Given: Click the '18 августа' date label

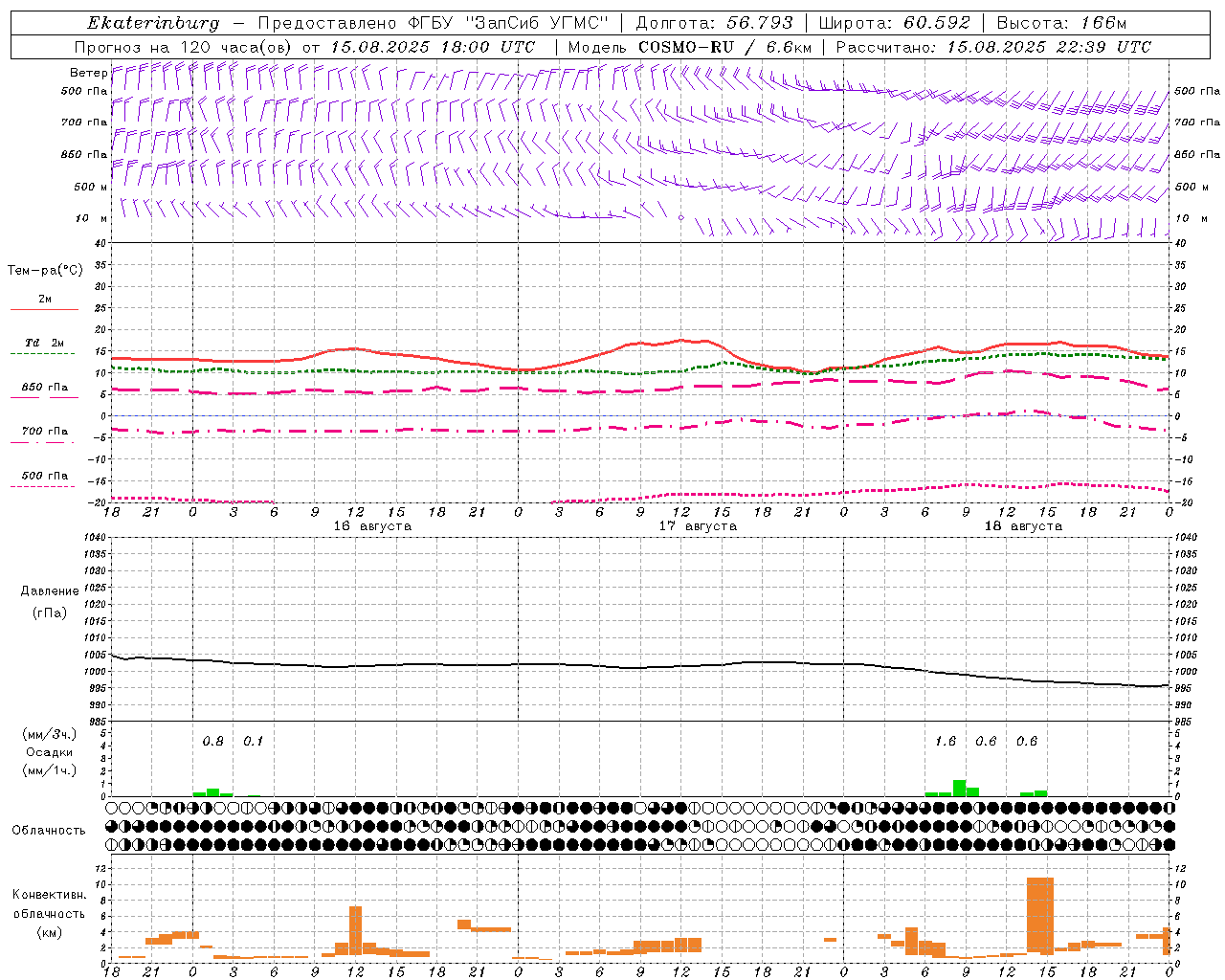Looking at the screenshot, I should [x=1023, y=526].
